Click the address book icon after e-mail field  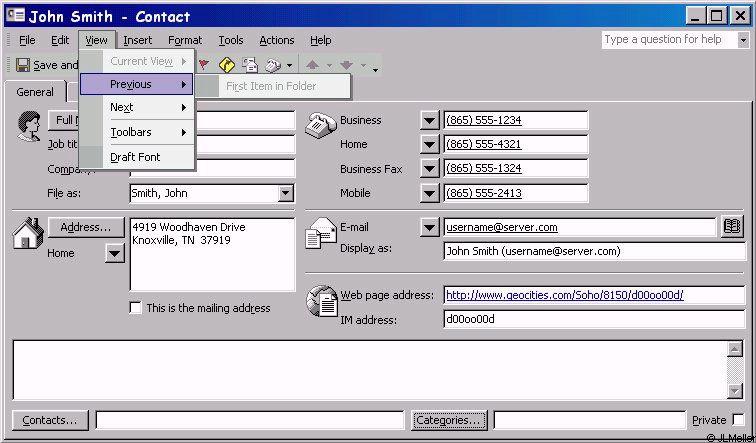pos(732,227)
